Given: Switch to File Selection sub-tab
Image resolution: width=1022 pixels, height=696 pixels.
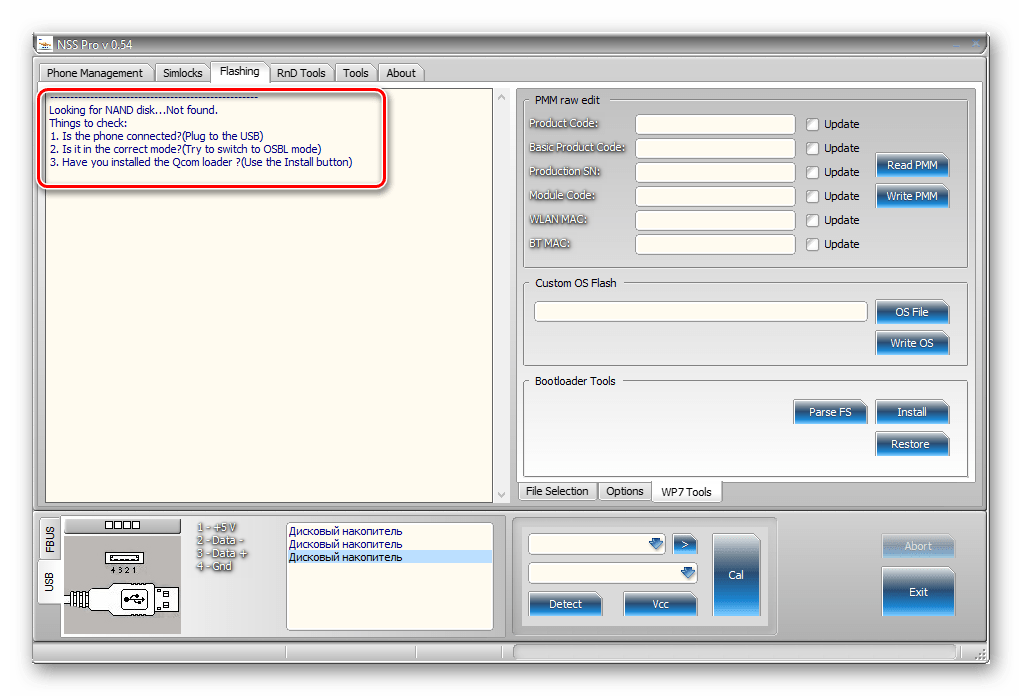Looking at the screenshot, I should point(557,491).
